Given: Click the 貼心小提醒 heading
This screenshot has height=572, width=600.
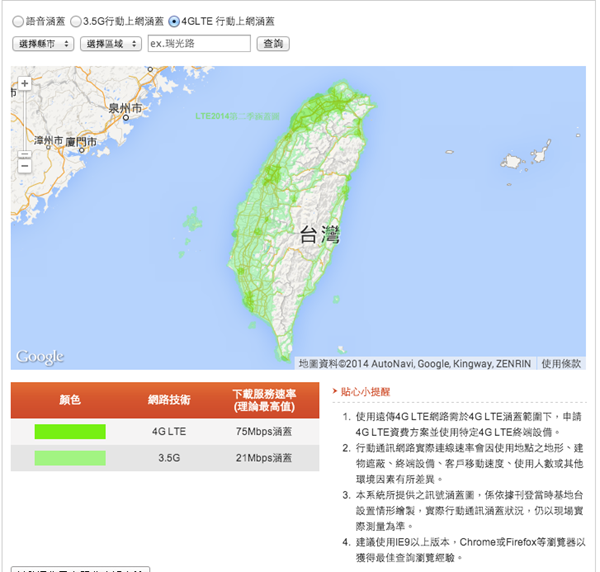Looking at the screenshot, I should click(365, 391).
